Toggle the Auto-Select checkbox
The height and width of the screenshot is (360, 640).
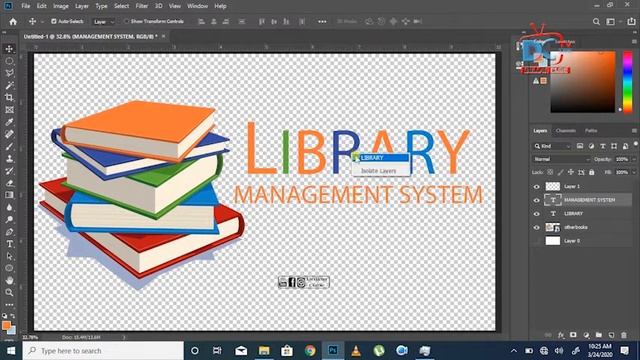(53, 21)
